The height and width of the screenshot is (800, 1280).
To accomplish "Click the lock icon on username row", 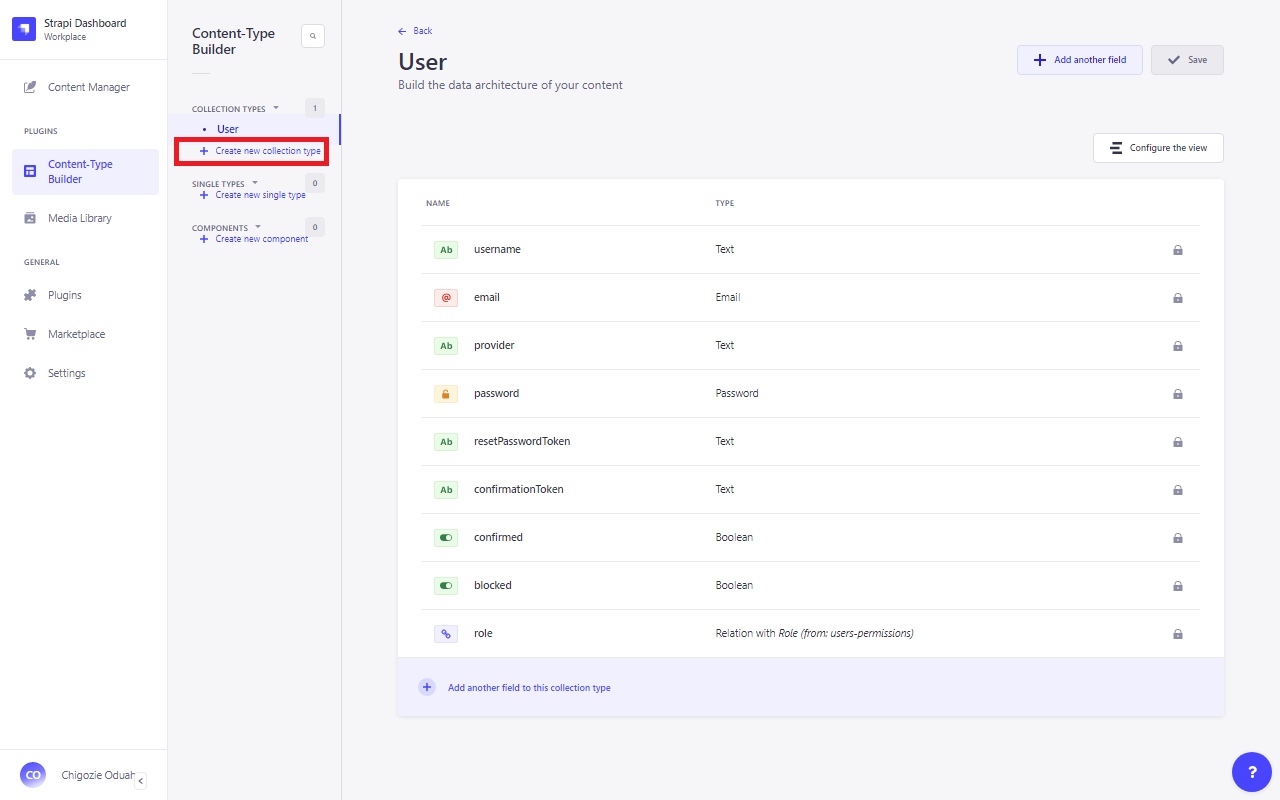I will 1177,250.
